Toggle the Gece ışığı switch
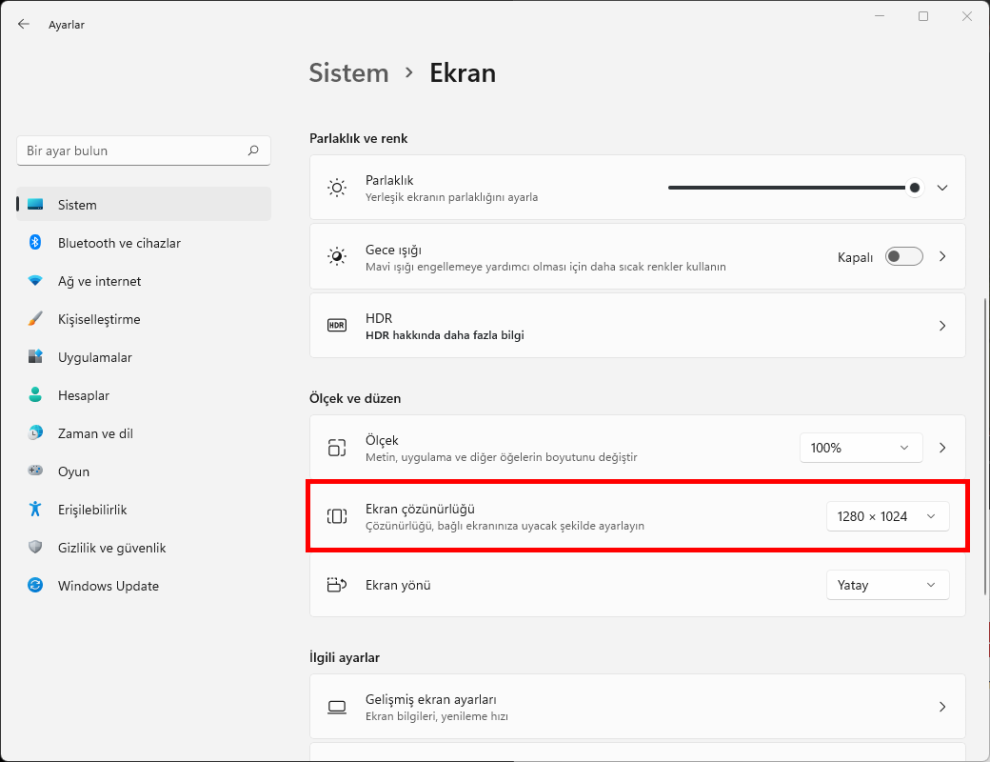990x762 pixels. (x=904, y=257)
